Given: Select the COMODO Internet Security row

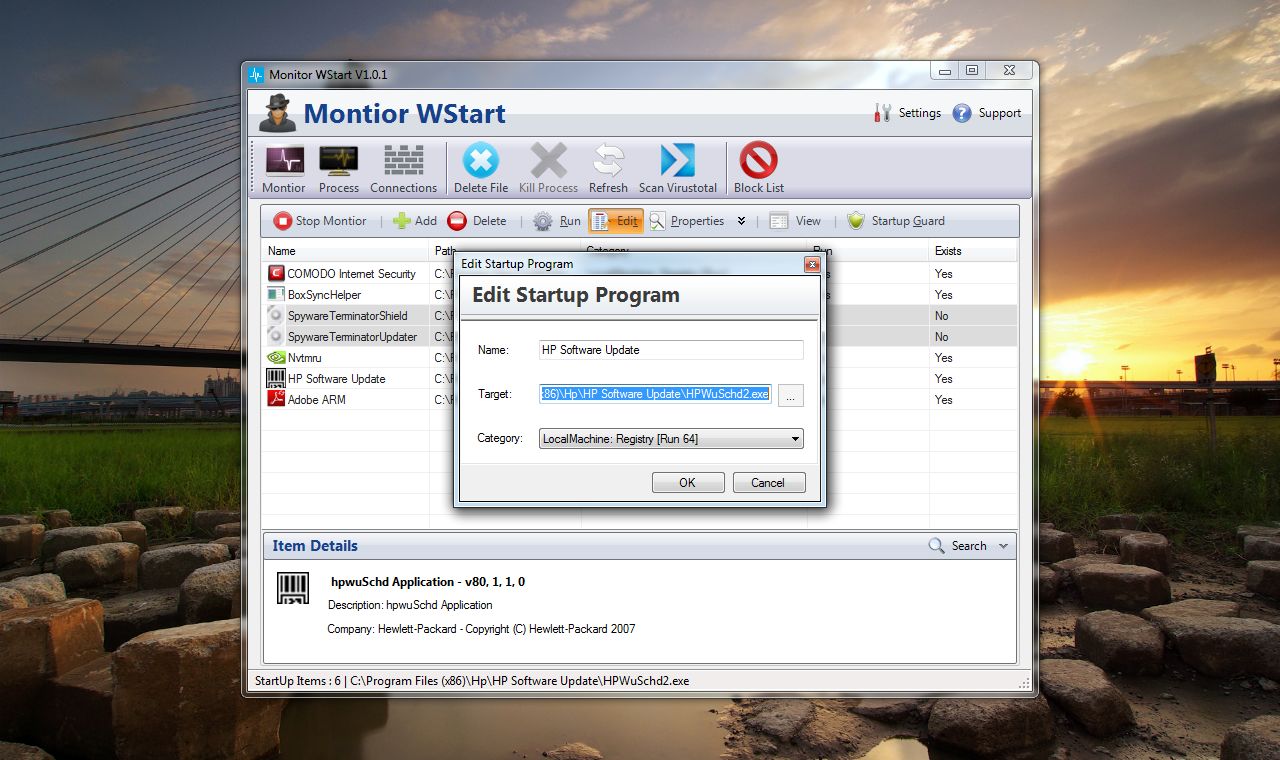Looking at the screenshot, I should (639, 273).
